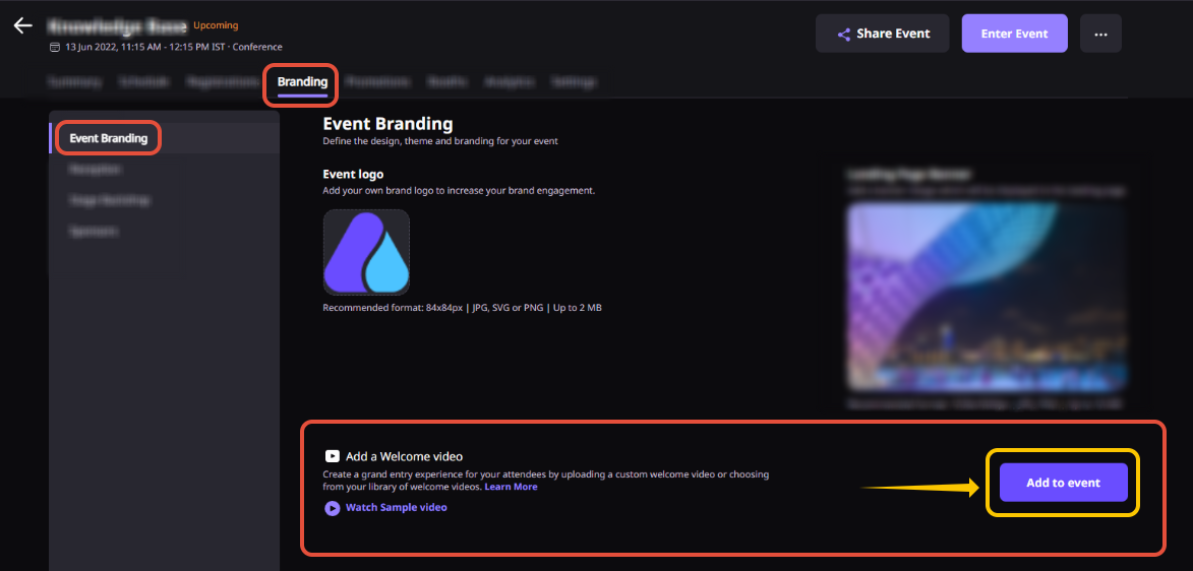Viewport: 1193px width, 571px height.
Task: Switch to the Branding tab
Action: [x=302, y=82]
